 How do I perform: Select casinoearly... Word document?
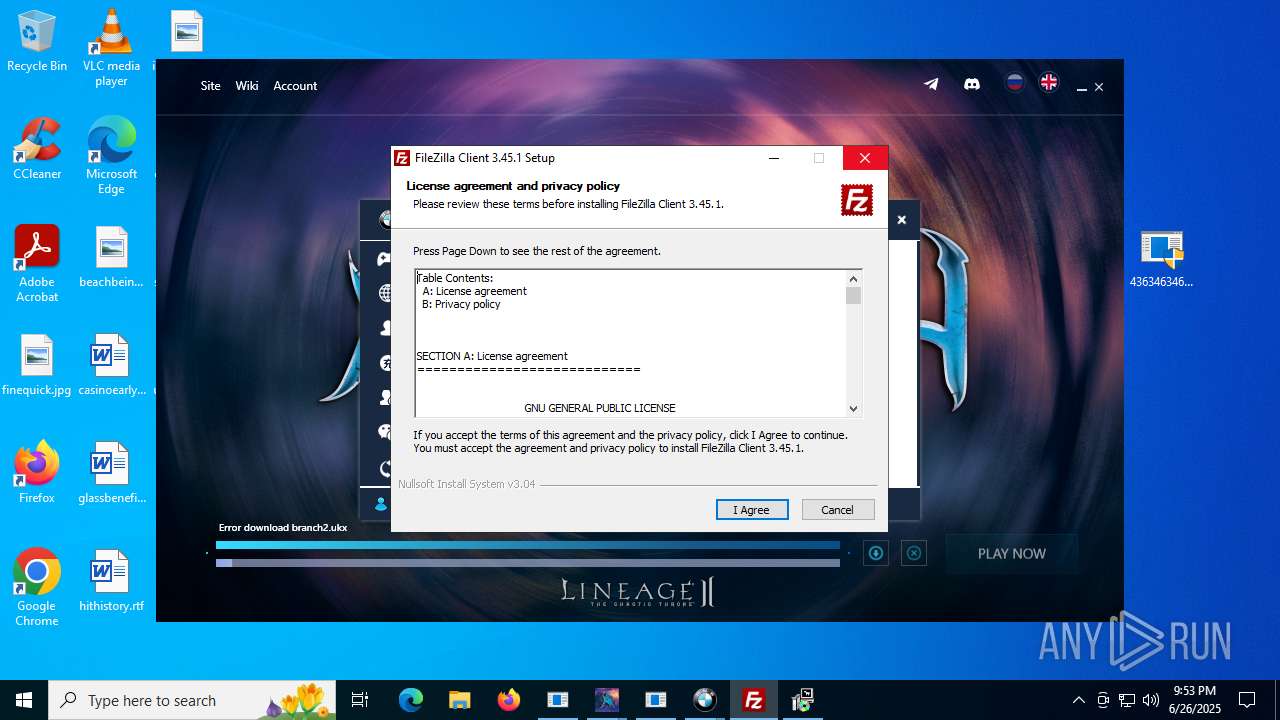coord(111,366)
